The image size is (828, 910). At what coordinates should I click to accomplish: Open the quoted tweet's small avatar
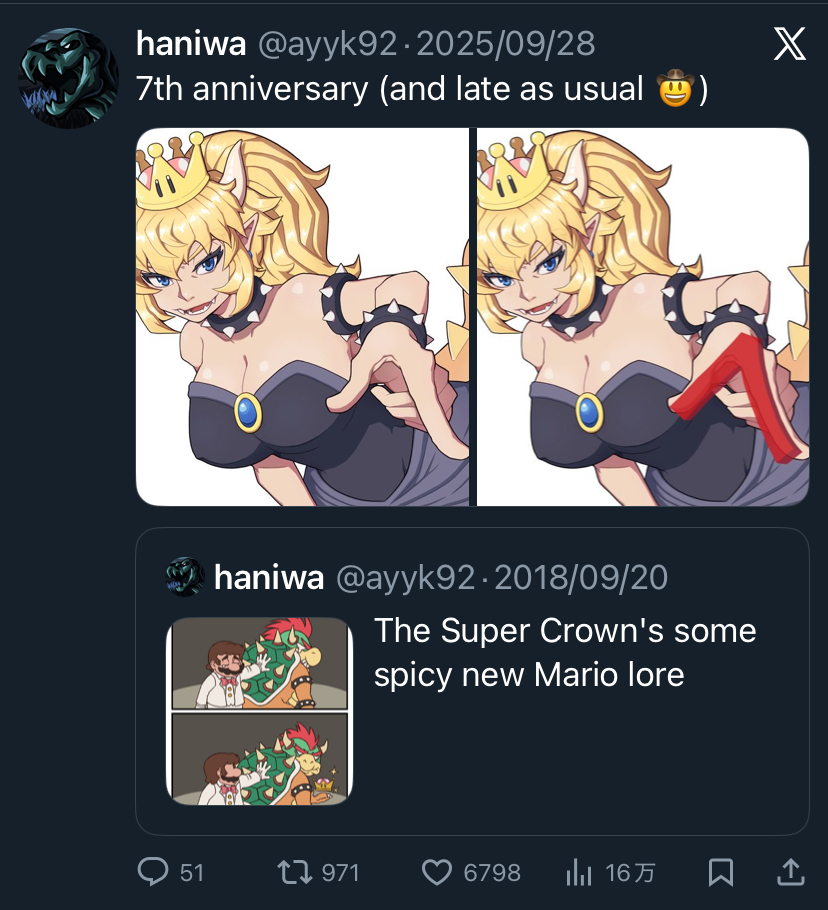point(185,577)
